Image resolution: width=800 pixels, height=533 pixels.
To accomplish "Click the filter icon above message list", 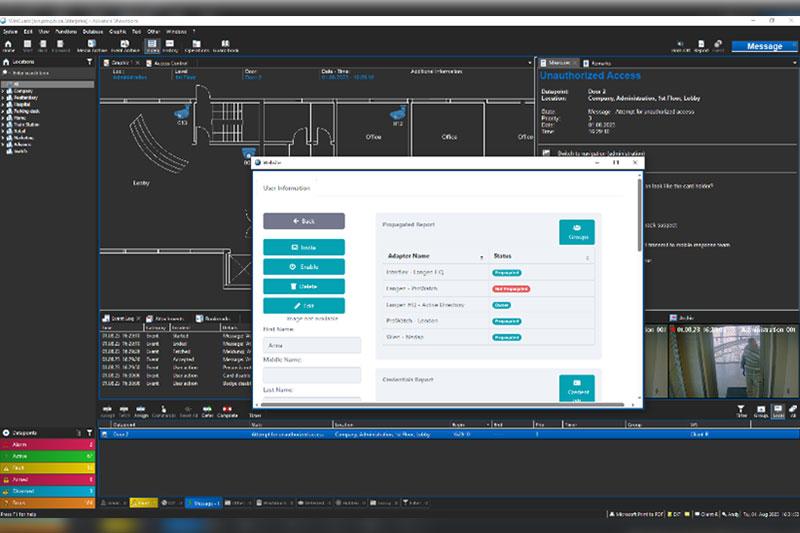I will click(742, 409).
